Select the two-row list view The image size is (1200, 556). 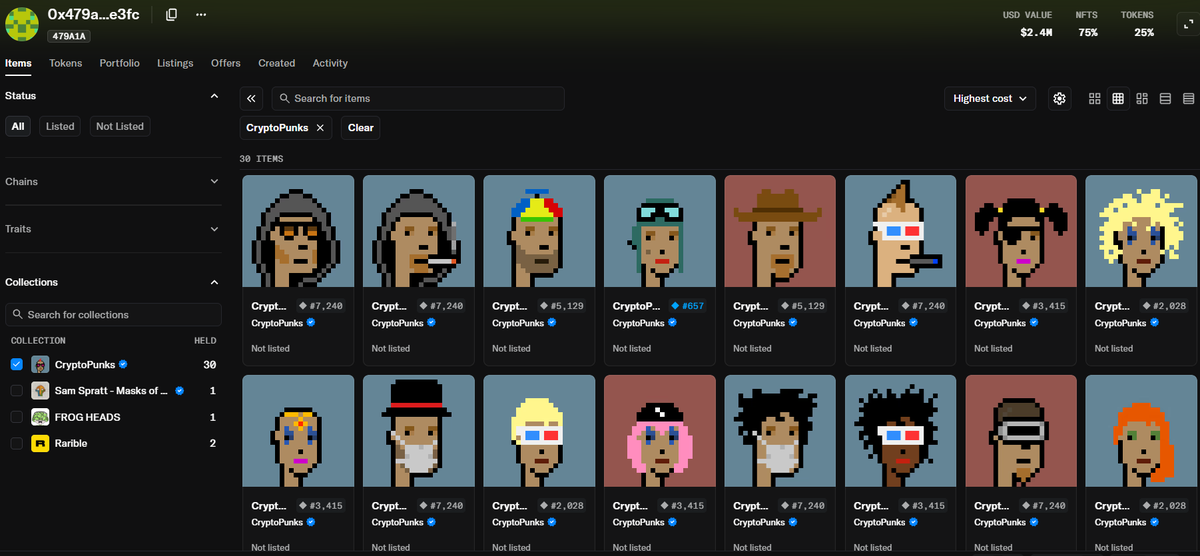coord(1165,98)
